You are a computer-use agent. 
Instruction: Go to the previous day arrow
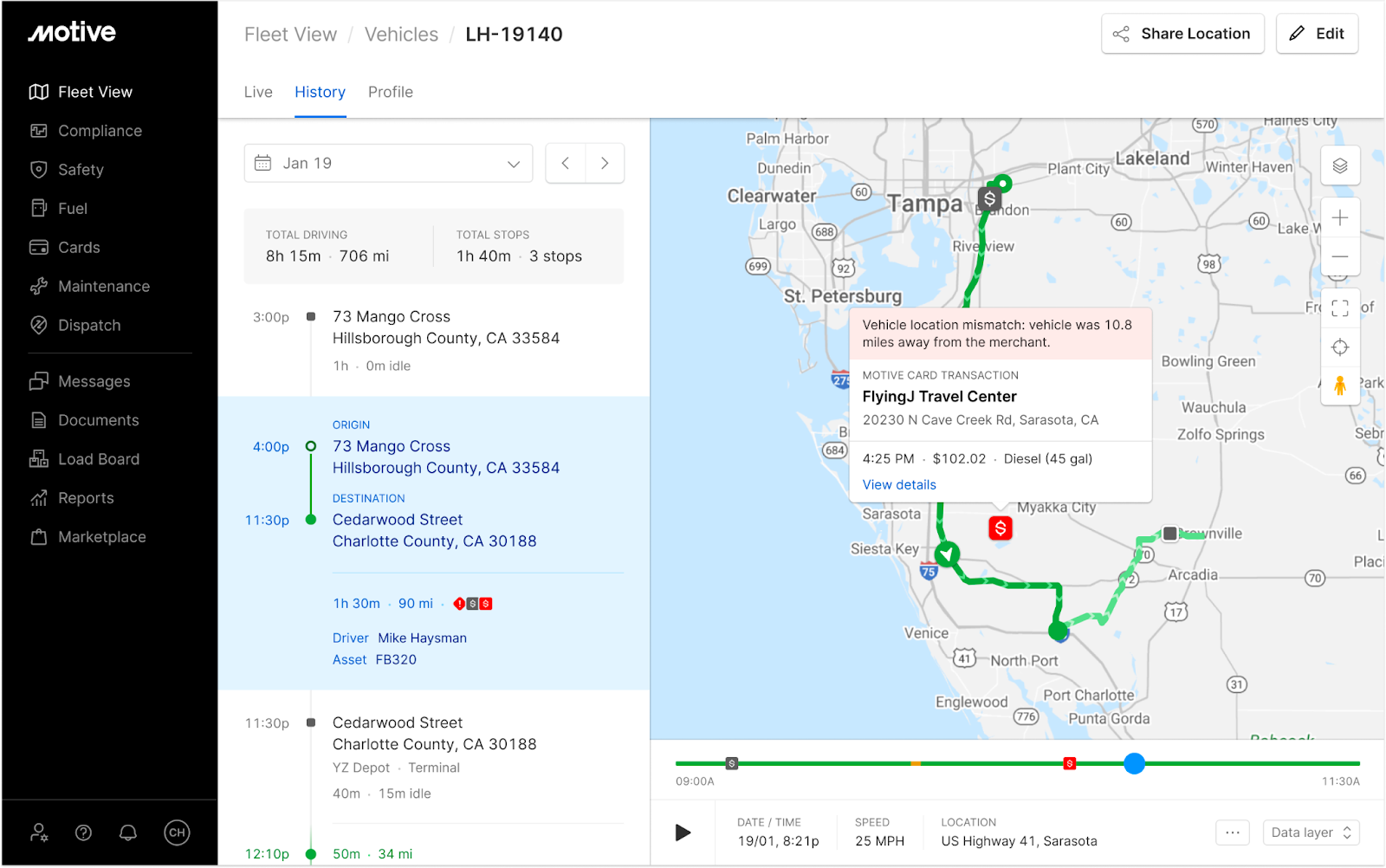566,163
